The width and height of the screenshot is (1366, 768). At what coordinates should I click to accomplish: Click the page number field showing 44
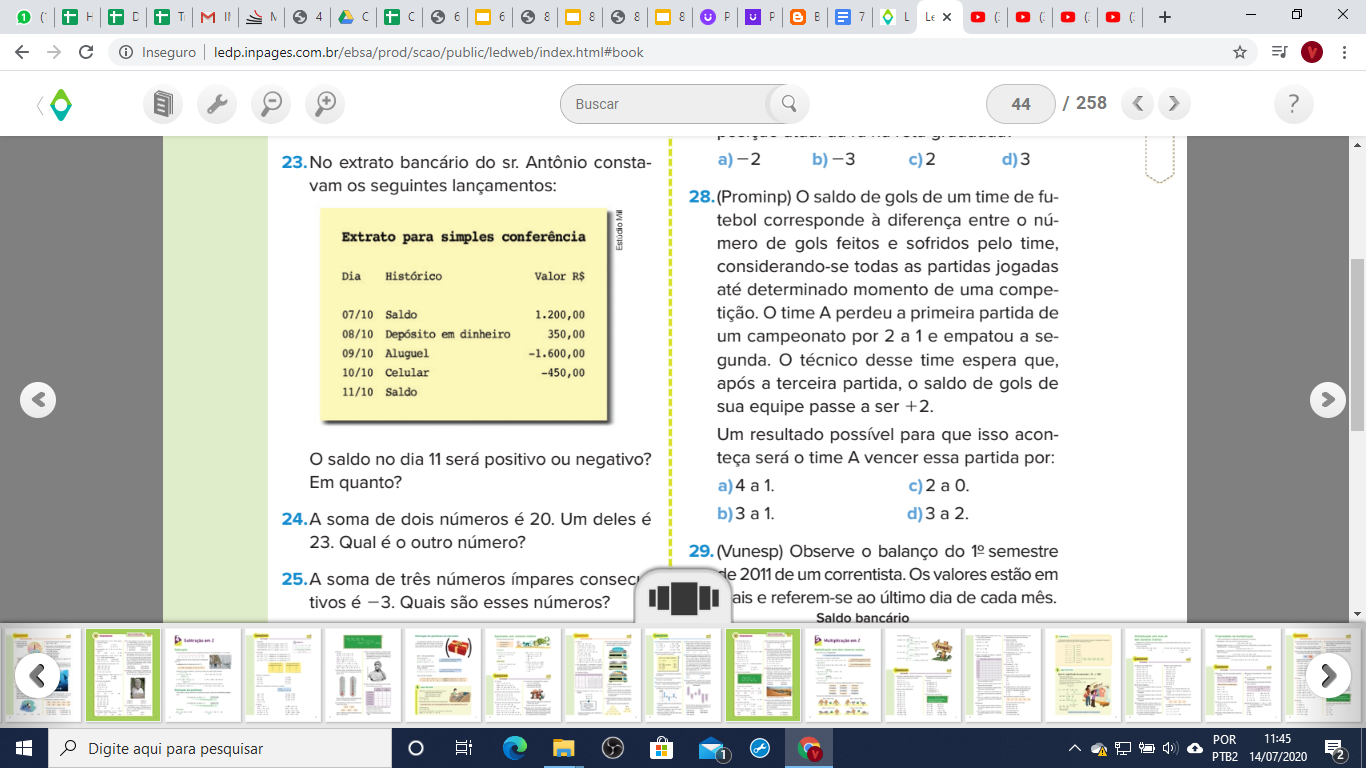click(x=1021, y=103)
